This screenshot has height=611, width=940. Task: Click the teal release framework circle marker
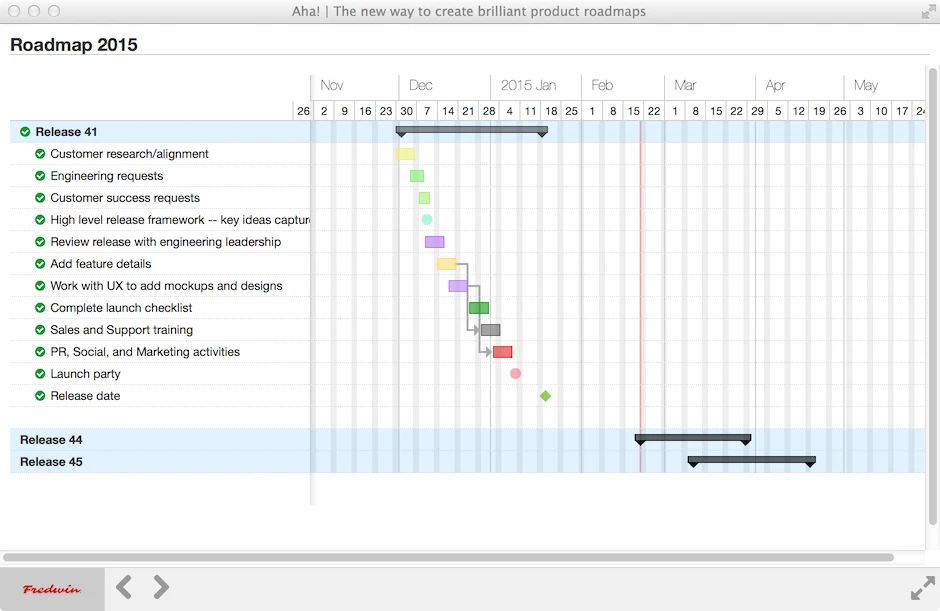[x=427, y=219]
